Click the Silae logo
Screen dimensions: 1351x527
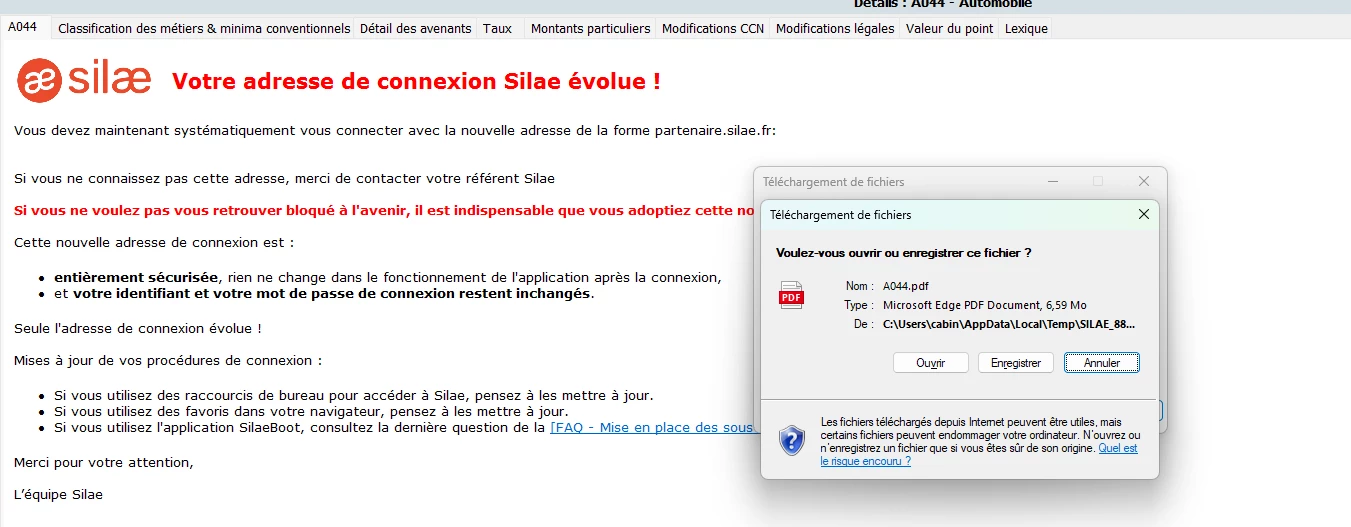(x=84, y=78)
